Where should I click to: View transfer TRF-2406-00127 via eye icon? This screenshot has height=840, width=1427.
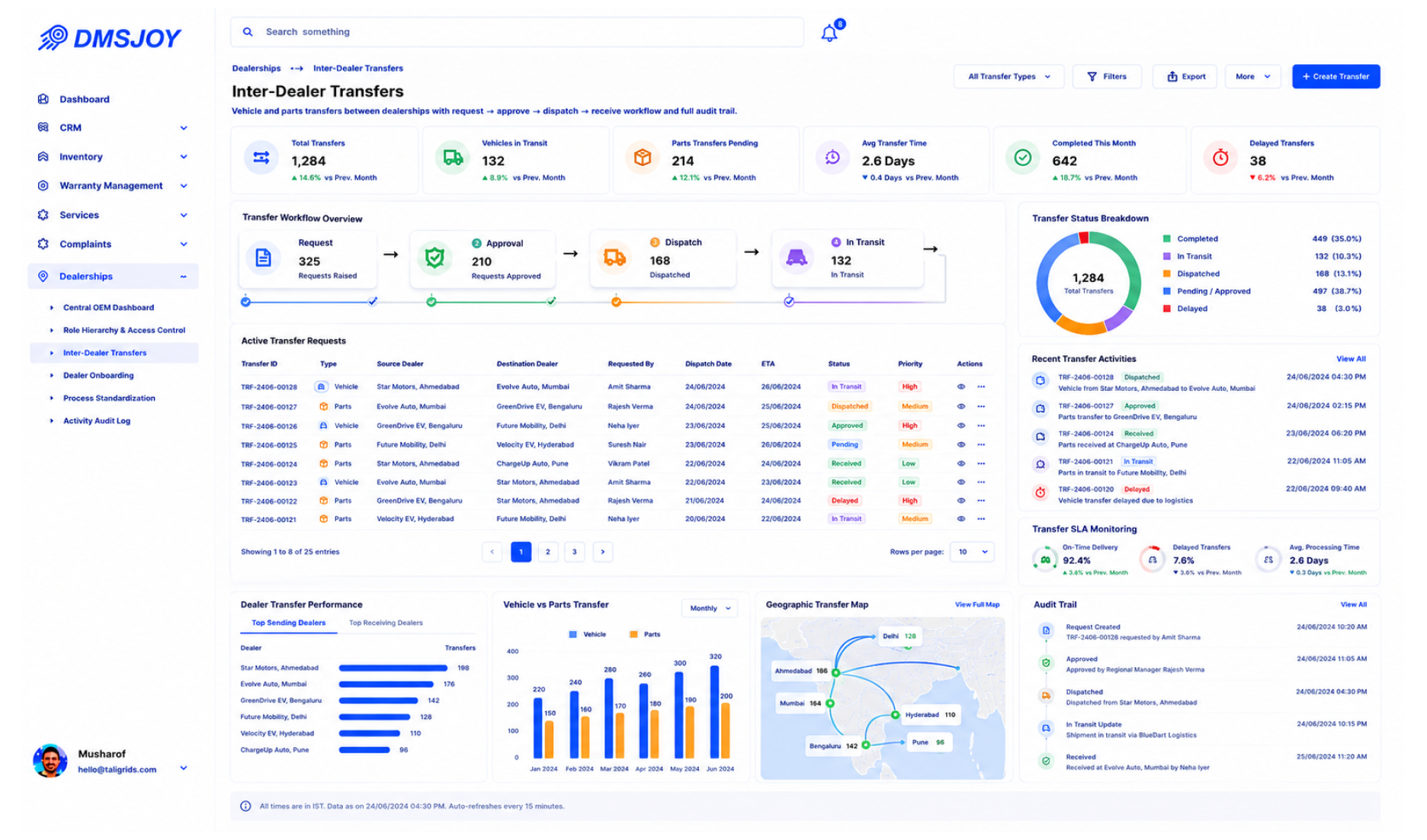click(961, 406)
